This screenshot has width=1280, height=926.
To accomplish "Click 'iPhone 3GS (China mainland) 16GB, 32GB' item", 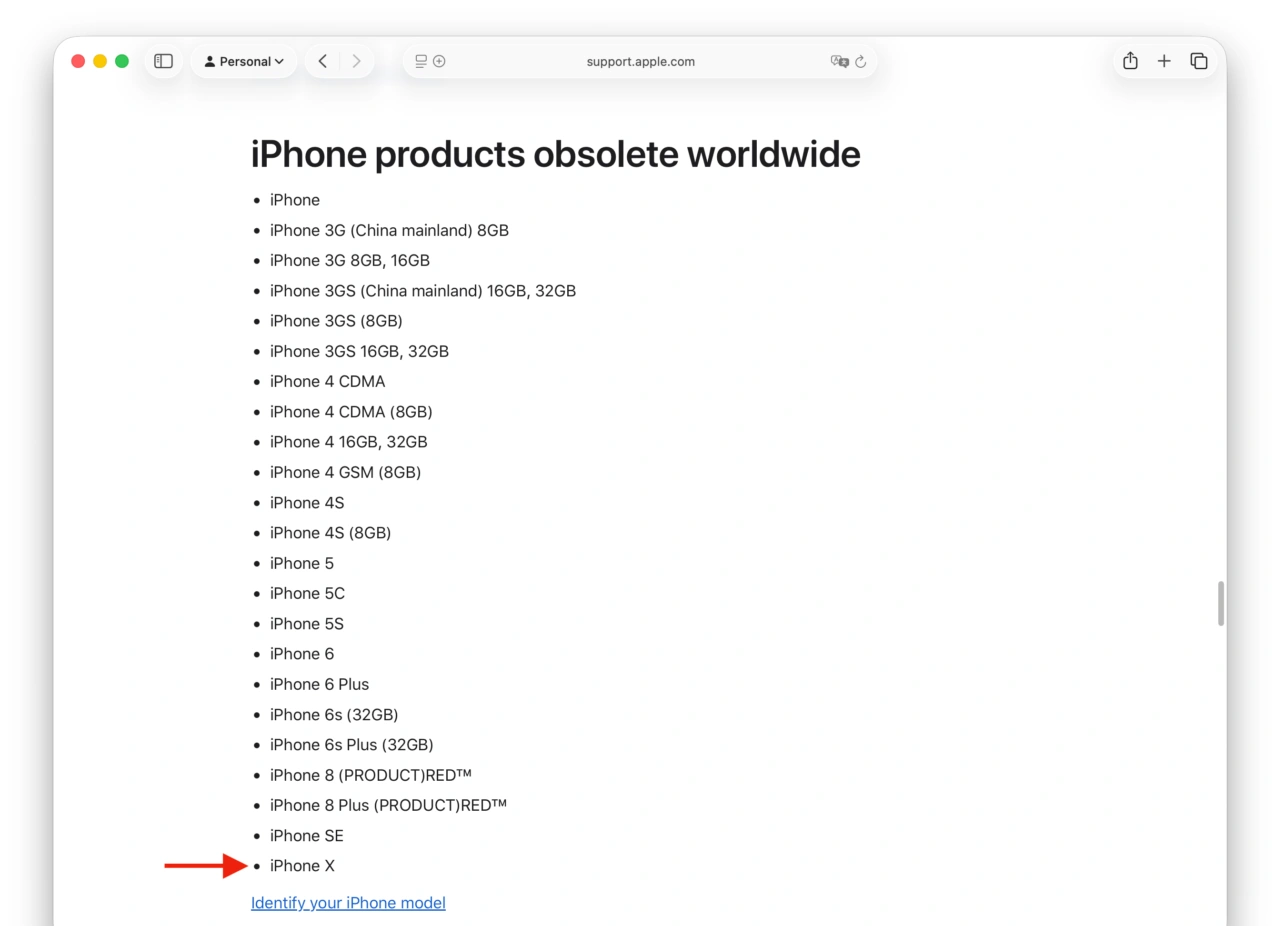I will [423, 291].
